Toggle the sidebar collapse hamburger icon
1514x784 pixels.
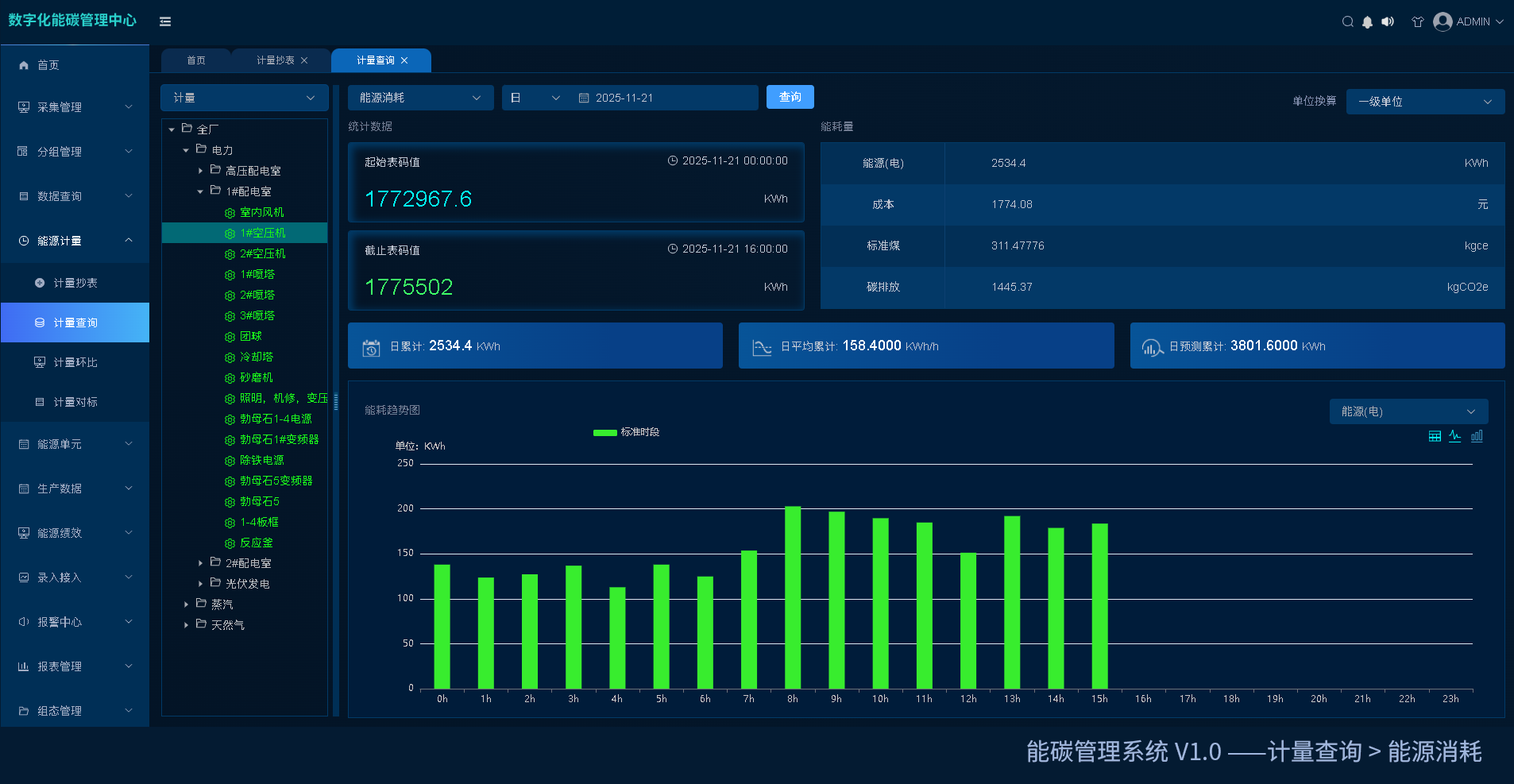(x=165, y=21)
